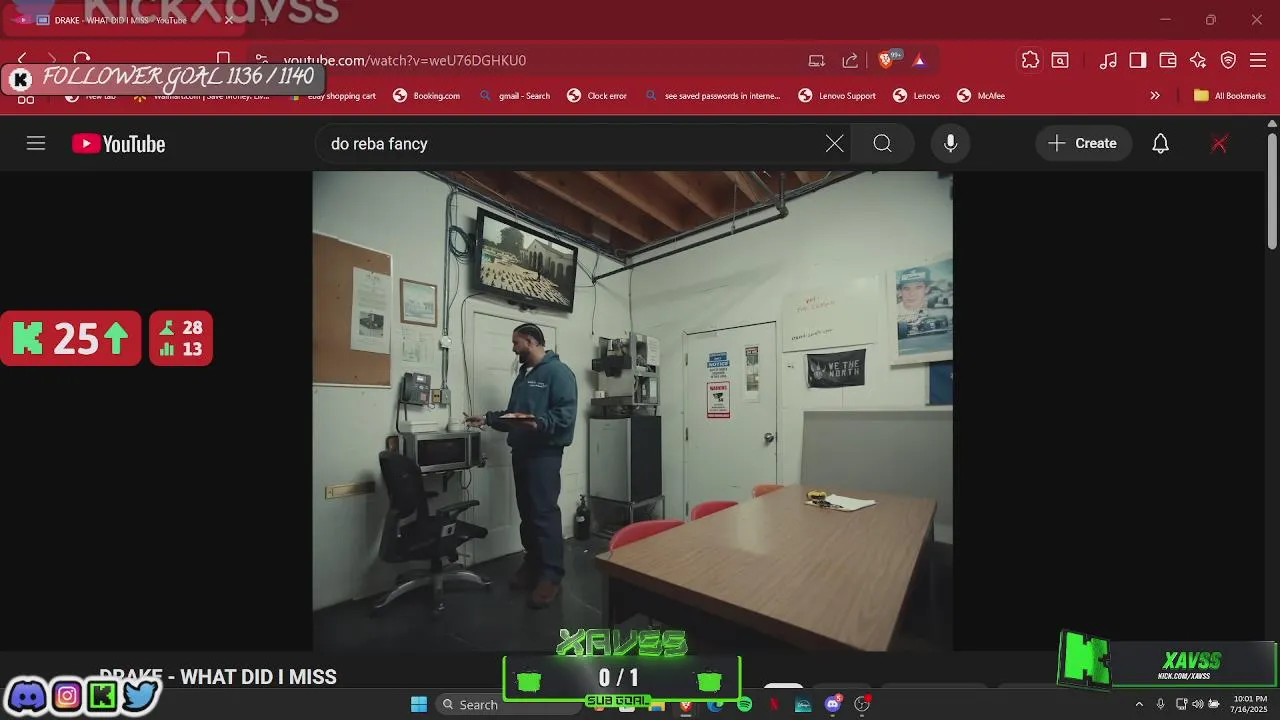Open the Windows Start menu
The image size is (1280, 720).
[x=419, y=704]
